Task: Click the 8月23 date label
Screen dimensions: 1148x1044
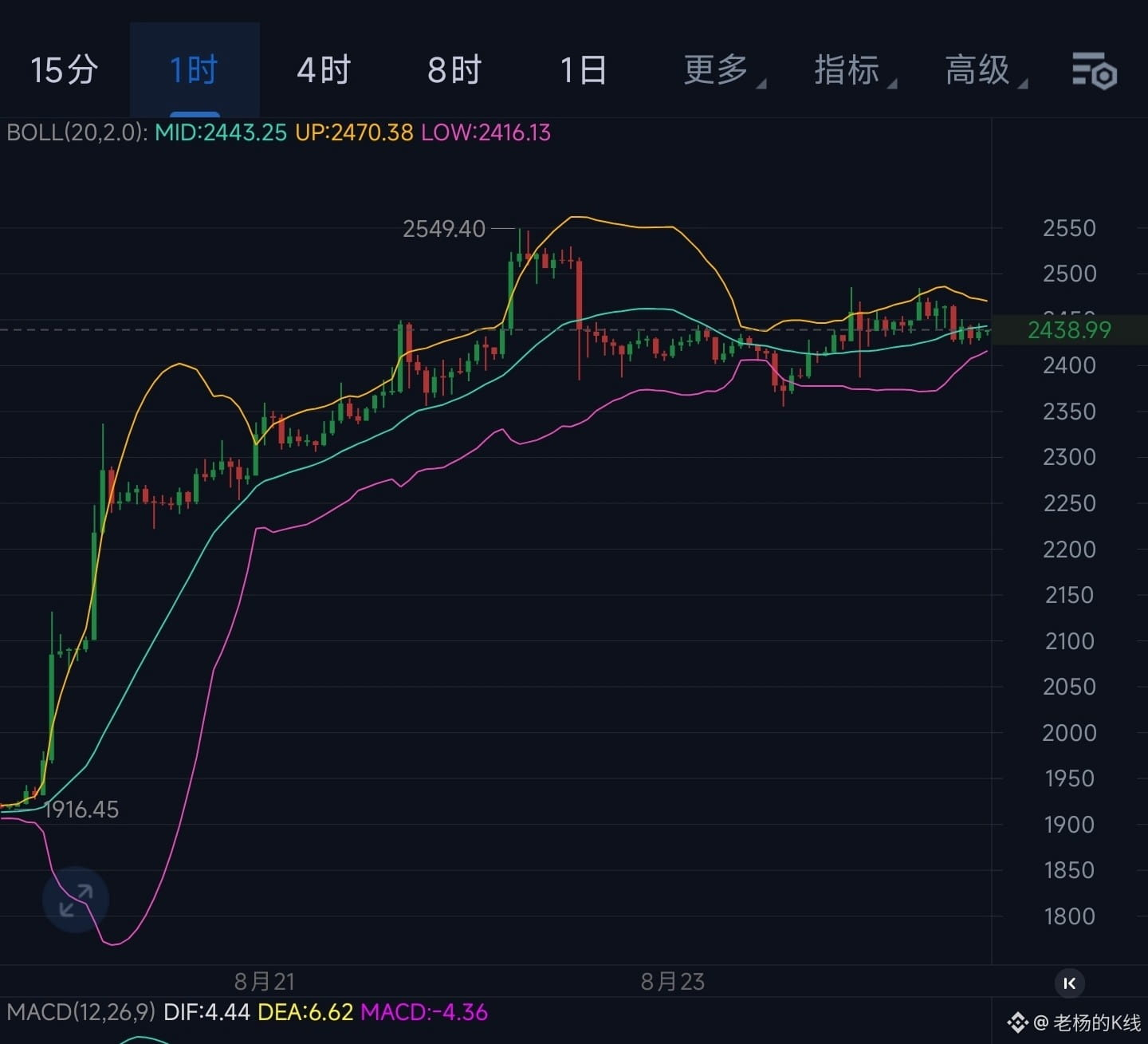Action: point(673,981)
